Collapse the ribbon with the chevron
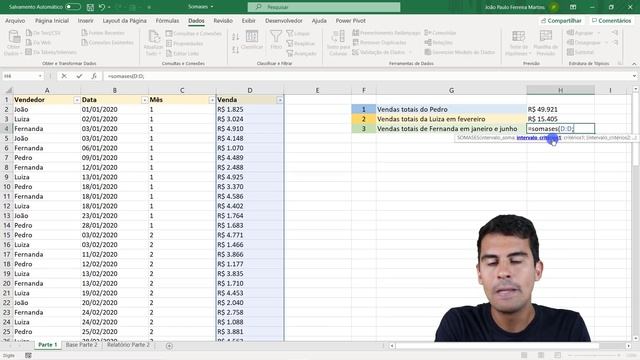 click(634, 64)
